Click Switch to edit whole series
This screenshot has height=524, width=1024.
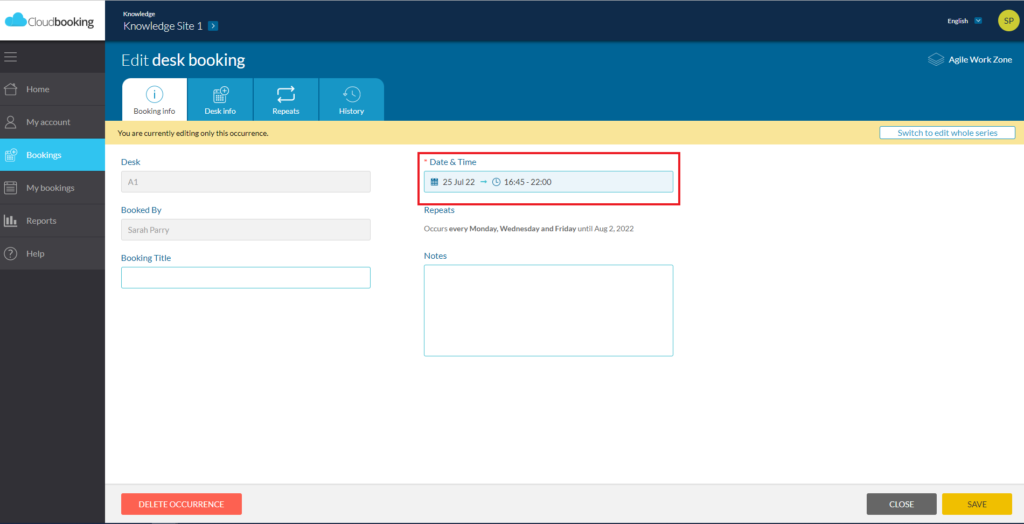tap(947, 133)
